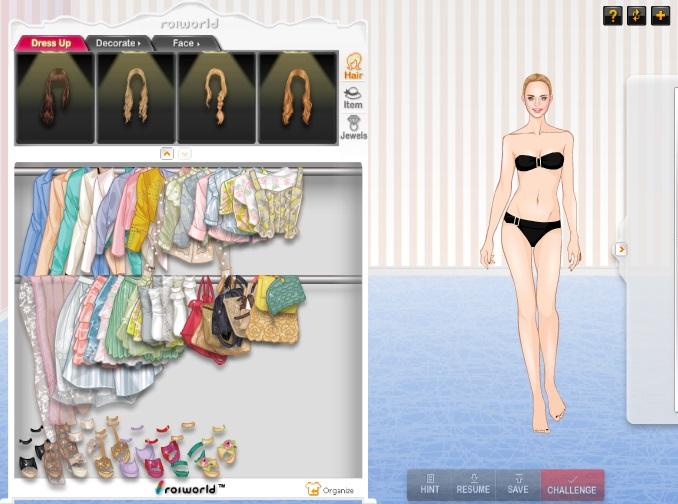This screenshot has width=678, height=504.
Task: Click the Challenge button
Action: click(x=572, y=484)
